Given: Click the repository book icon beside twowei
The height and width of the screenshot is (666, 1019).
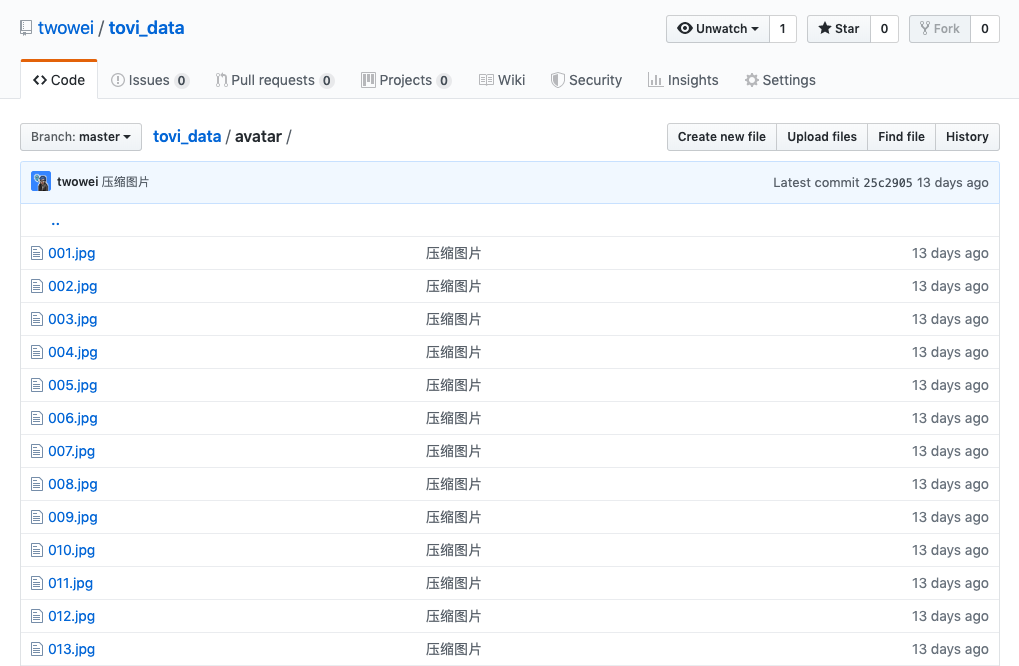Looking at the screenshot, I should click(26, 28).
